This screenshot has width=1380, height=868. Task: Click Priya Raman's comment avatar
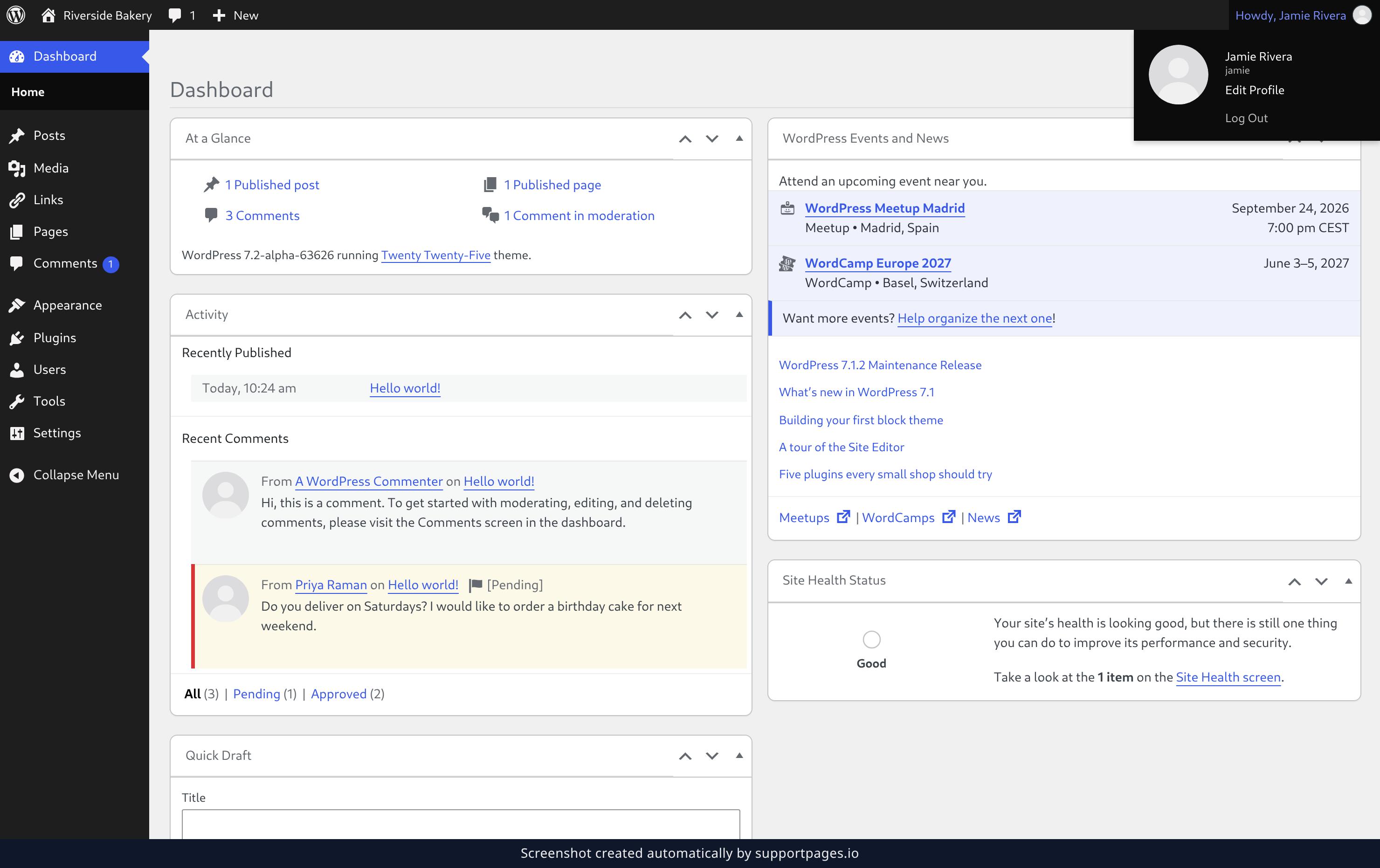pyautogui.click(x=225, y=599)
